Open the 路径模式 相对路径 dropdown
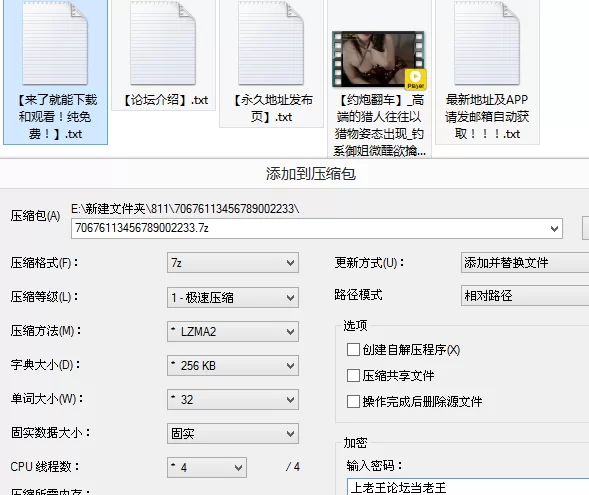The width and height of the screenshot is (589, 495). click(x=525, y=296)
